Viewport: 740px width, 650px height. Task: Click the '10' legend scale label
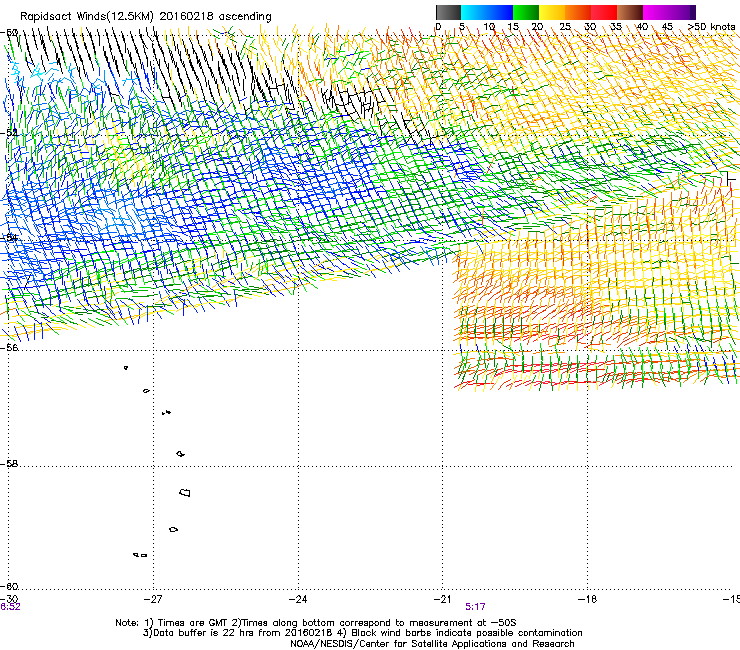coord(489,26)
